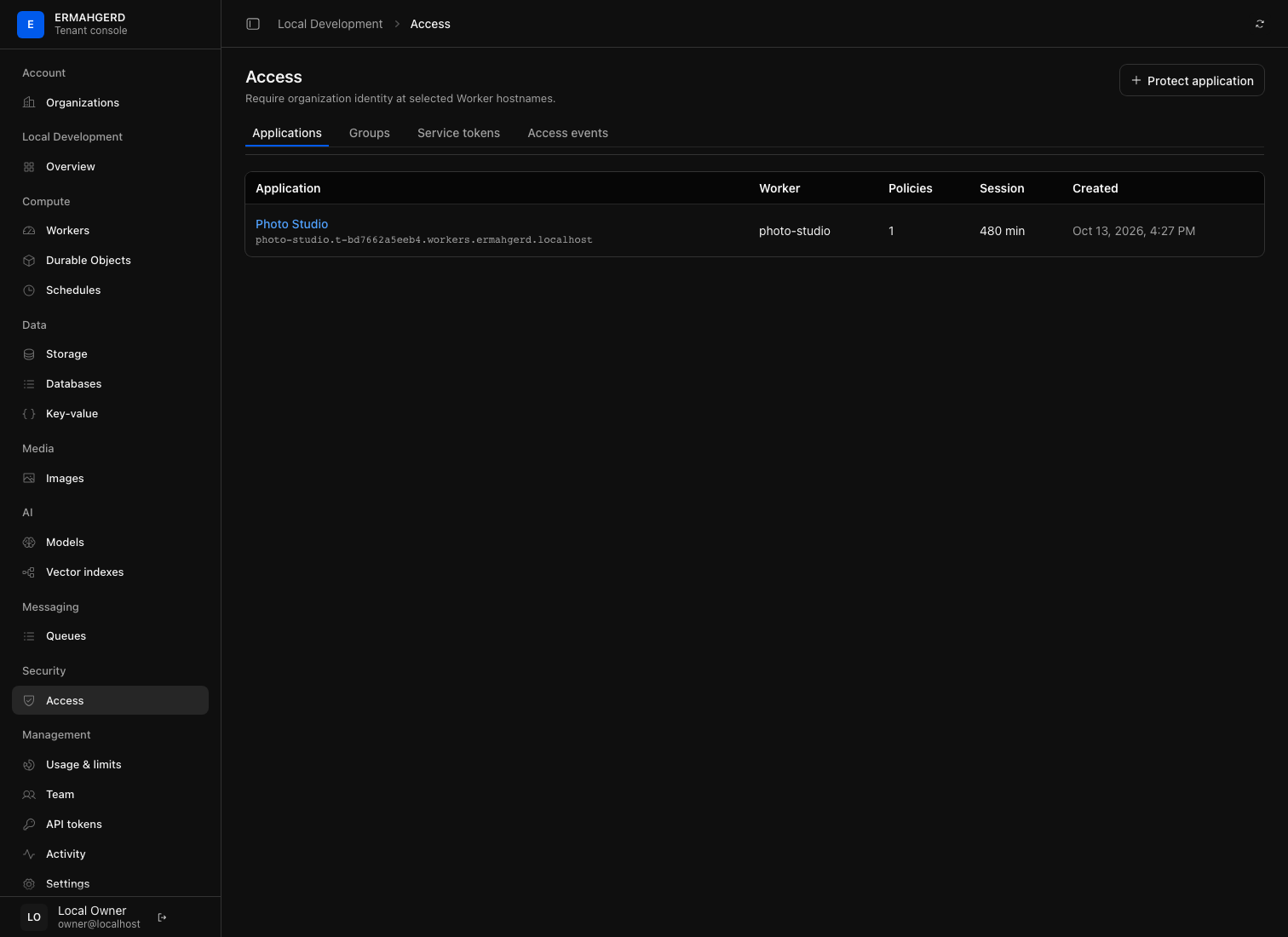
Task: Click the Created column header
Action: click(x=1095, y=188)
